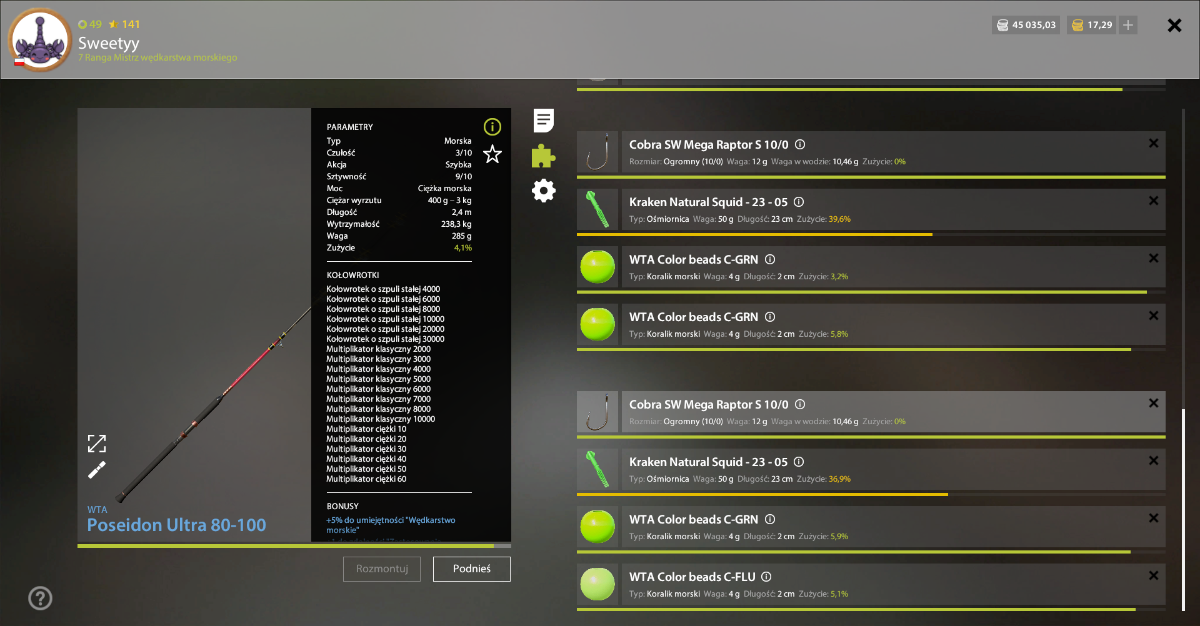Remove the WTA Color beads C-FLU item
Image resolution: width=1200 pixels, height=626 pixels.
(x=1154, y=576)
